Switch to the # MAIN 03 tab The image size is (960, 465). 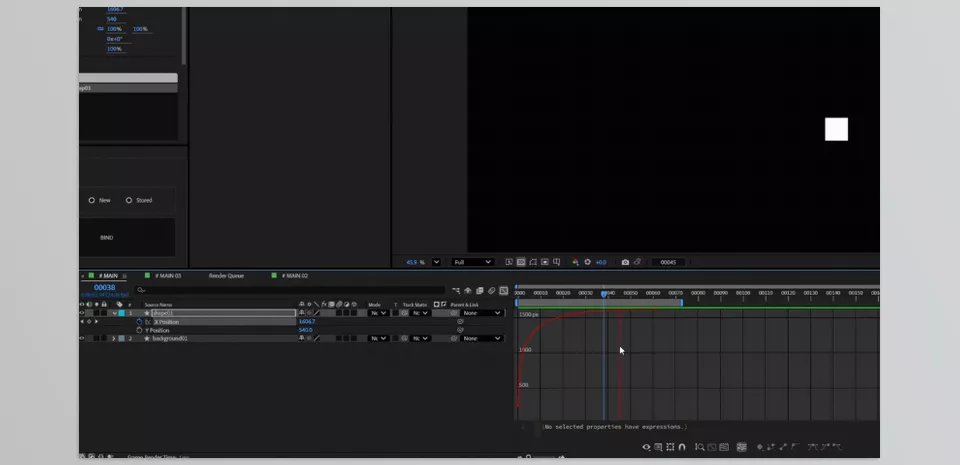(168, 276)
